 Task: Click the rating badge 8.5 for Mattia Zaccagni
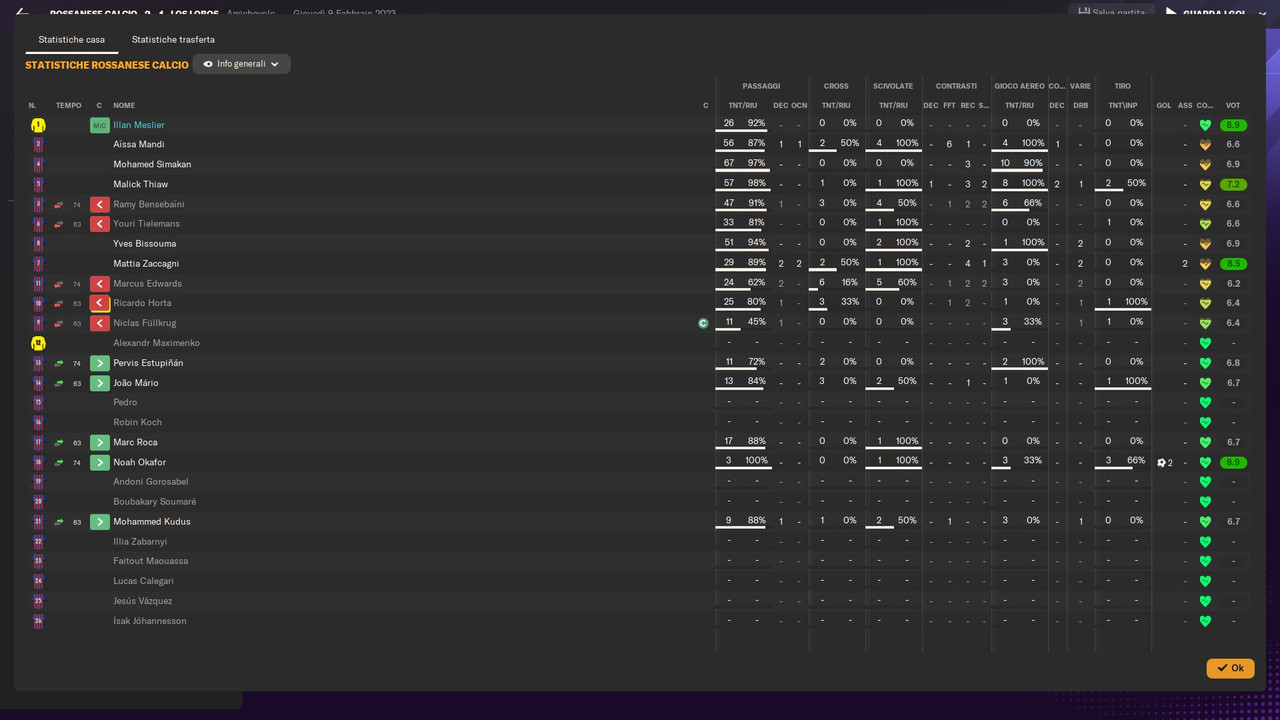click(1233, 264)
